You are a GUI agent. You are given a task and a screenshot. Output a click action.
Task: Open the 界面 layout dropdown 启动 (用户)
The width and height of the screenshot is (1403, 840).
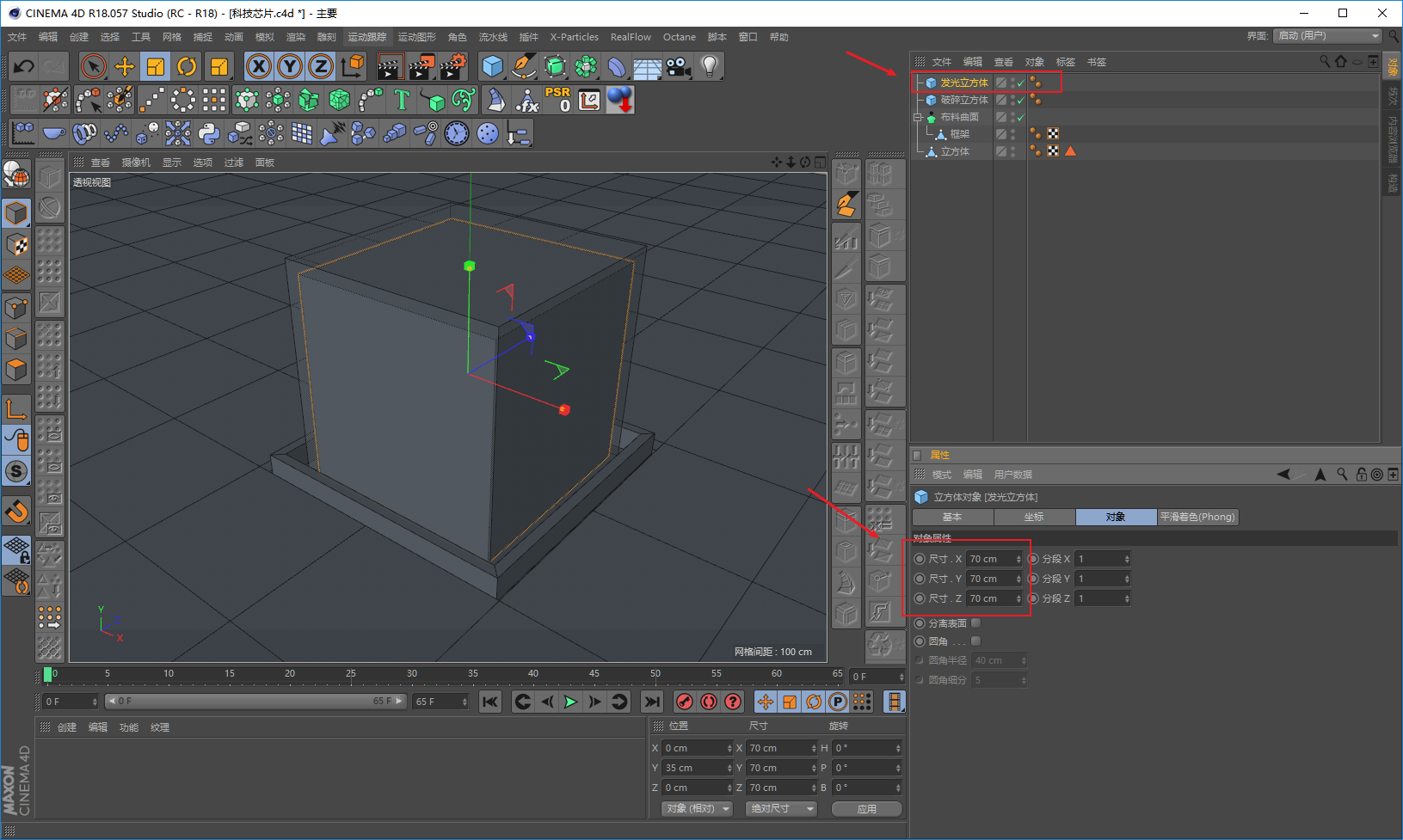click(1329, 35)
